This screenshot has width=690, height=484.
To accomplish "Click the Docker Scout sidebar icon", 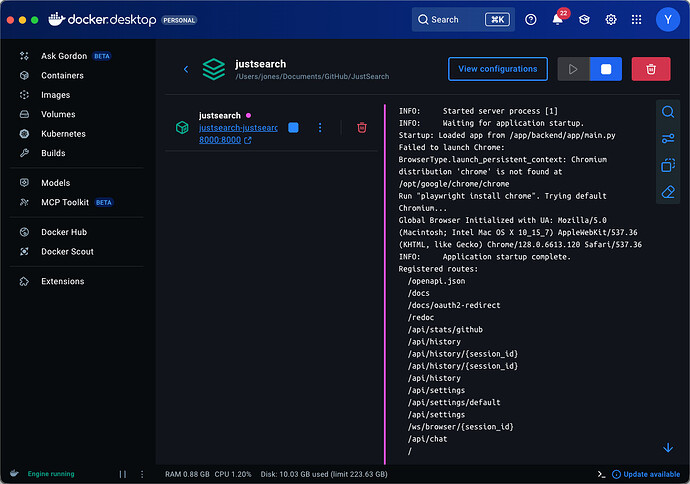I will pyautogui.click(x=24, y=251).
